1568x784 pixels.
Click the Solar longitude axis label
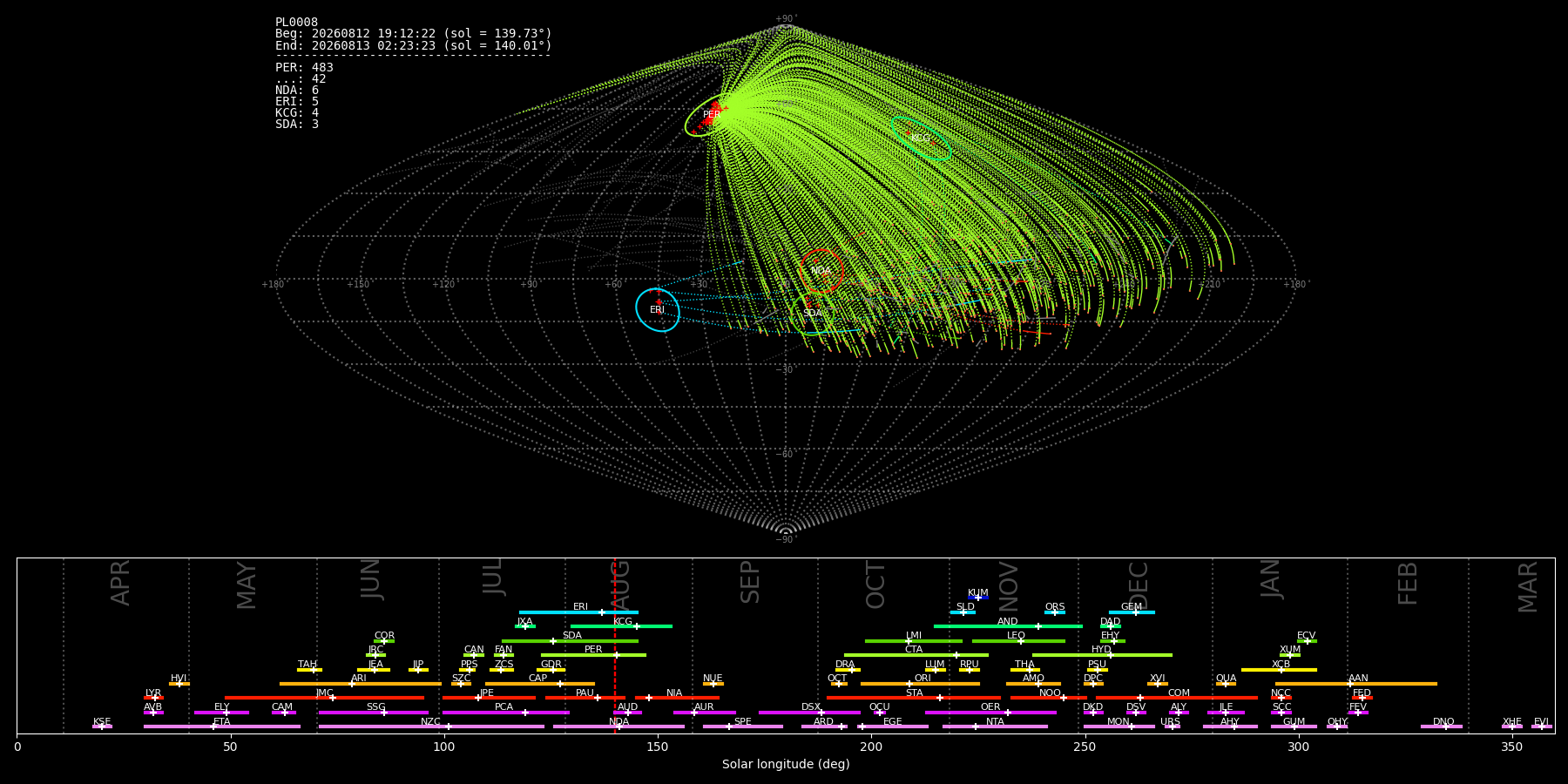786,764
